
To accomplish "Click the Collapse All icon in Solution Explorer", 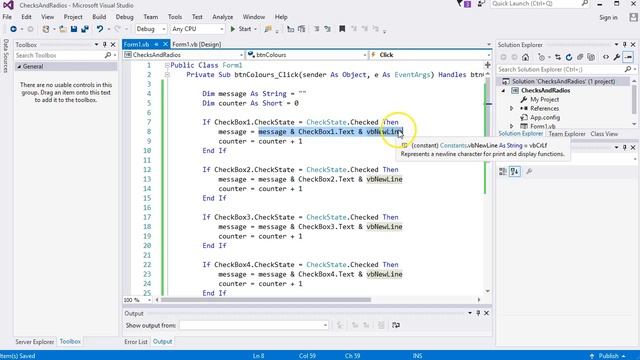I will [580, 57].
